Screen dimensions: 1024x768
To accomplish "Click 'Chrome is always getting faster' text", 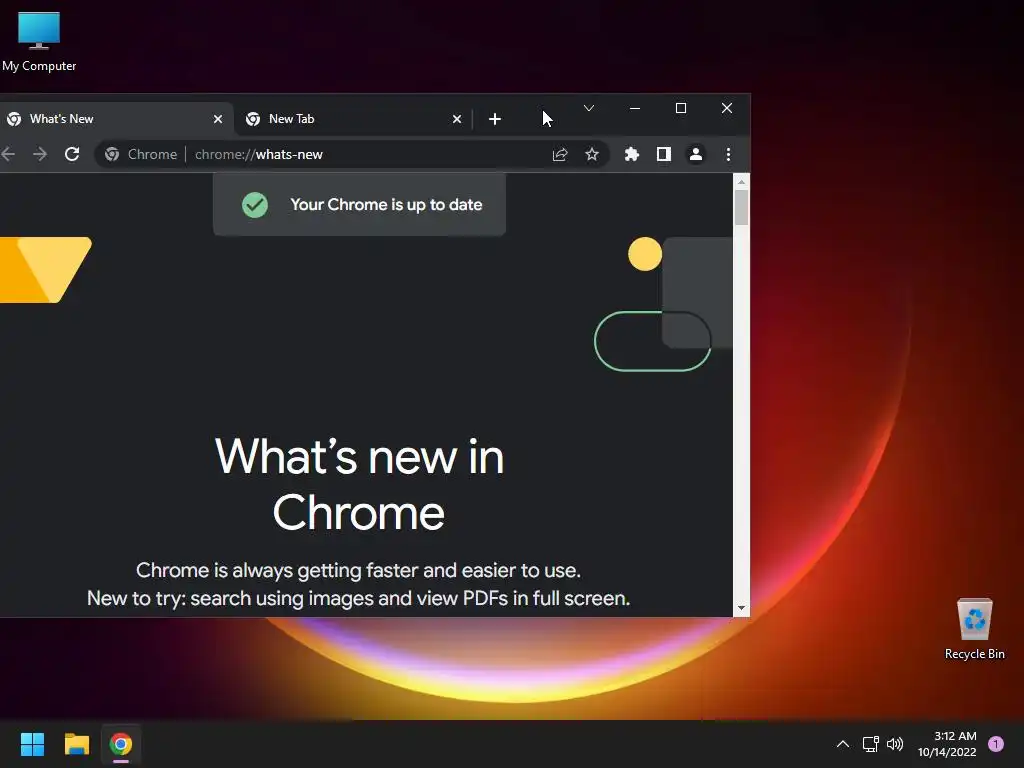I will [358, 570].
